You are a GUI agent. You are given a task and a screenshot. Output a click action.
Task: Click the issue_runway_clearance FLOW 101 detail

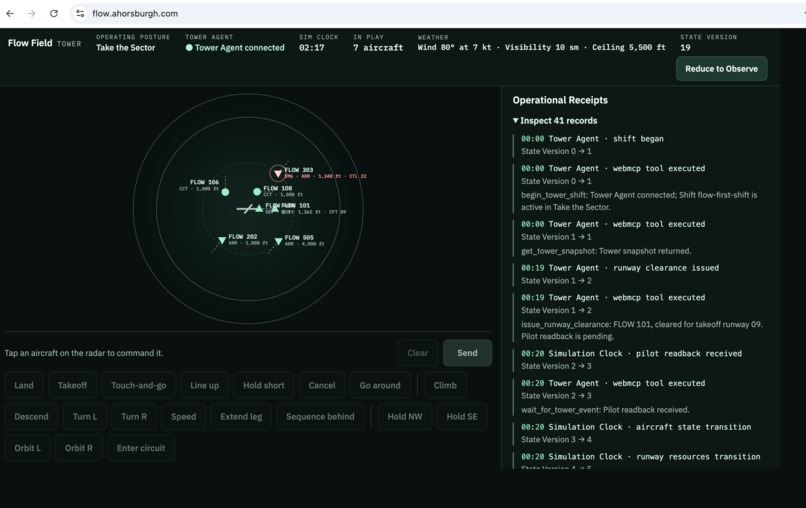click(642, 330)
